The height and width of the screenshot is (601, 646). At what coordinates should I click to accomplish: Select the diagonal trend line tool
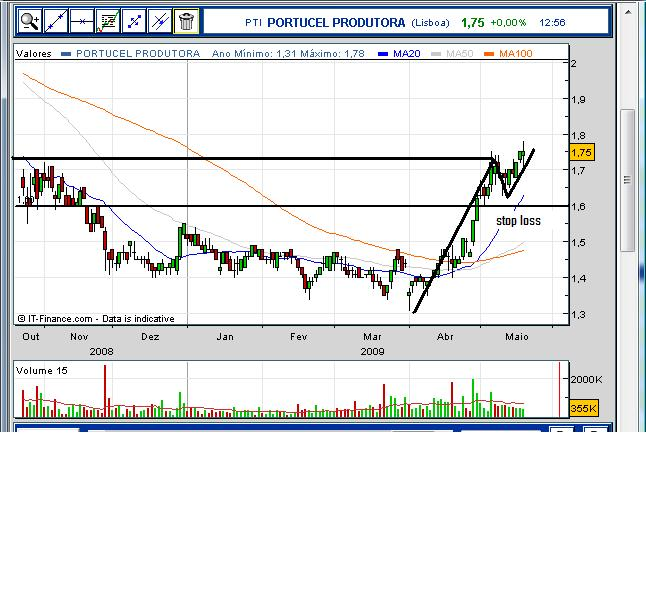[56, 21]
